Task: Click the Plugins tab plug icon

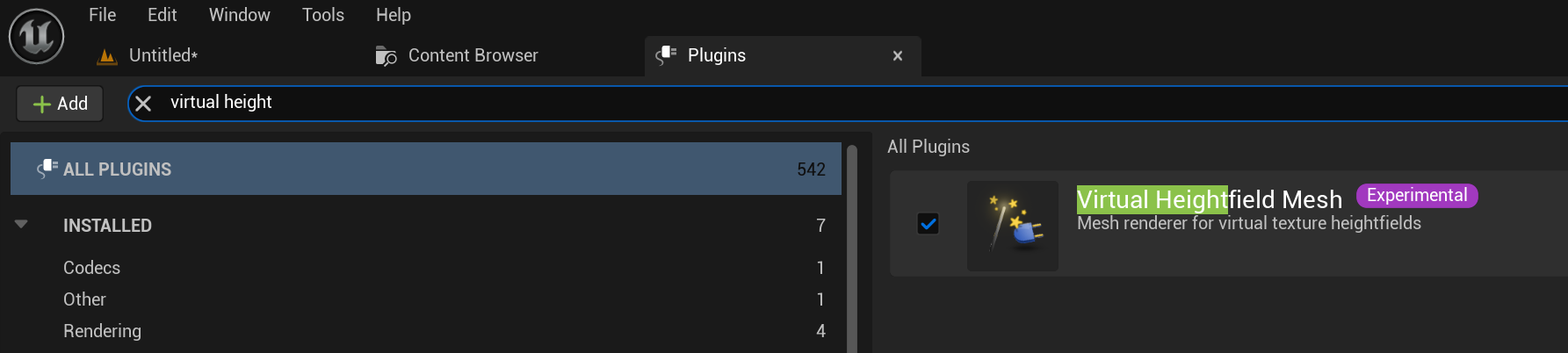Action: (x=666, y=55)
